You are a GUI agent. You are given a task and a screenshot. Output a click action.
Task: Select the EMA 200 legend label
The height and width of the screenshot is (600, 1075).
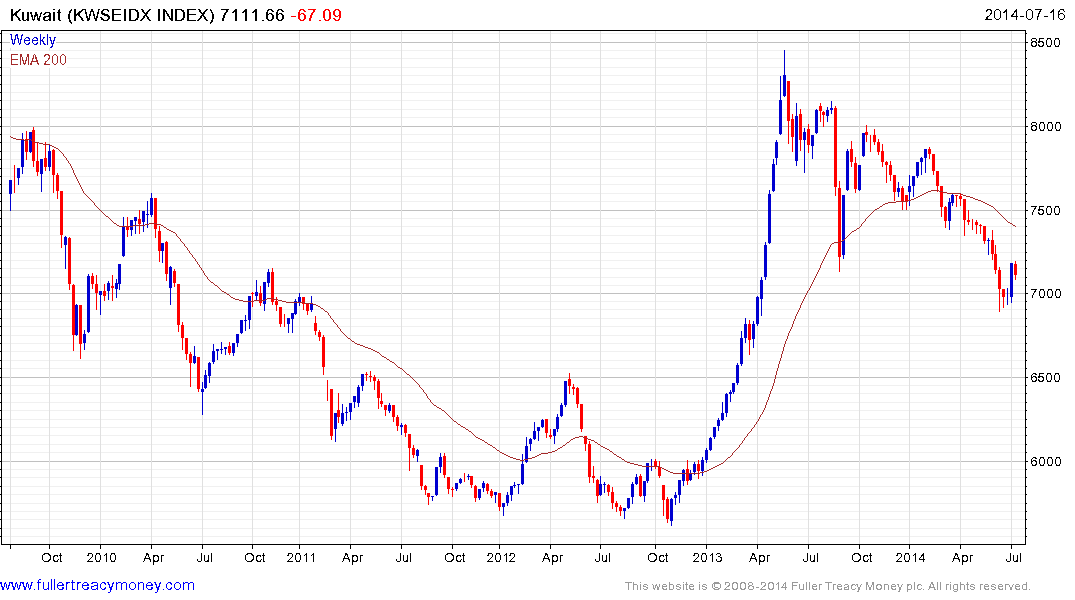(x=38, y=60)
